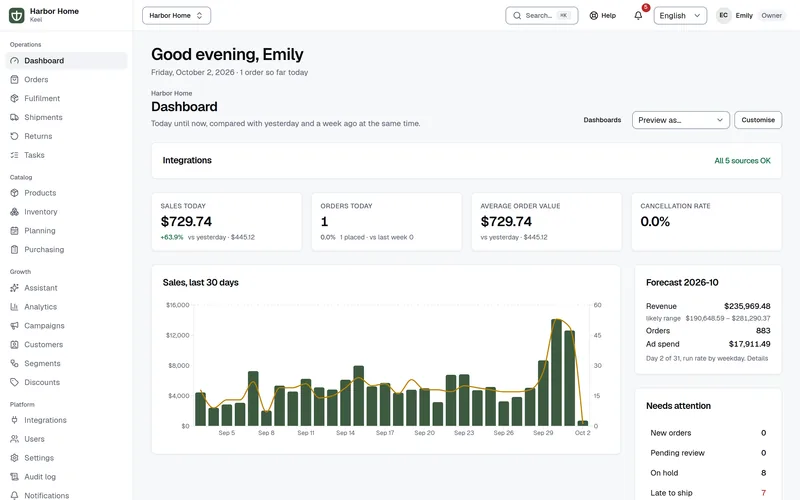Viewport: 800px width, 500px height.
Task: Click the Help button label
Action: (608, 15)
